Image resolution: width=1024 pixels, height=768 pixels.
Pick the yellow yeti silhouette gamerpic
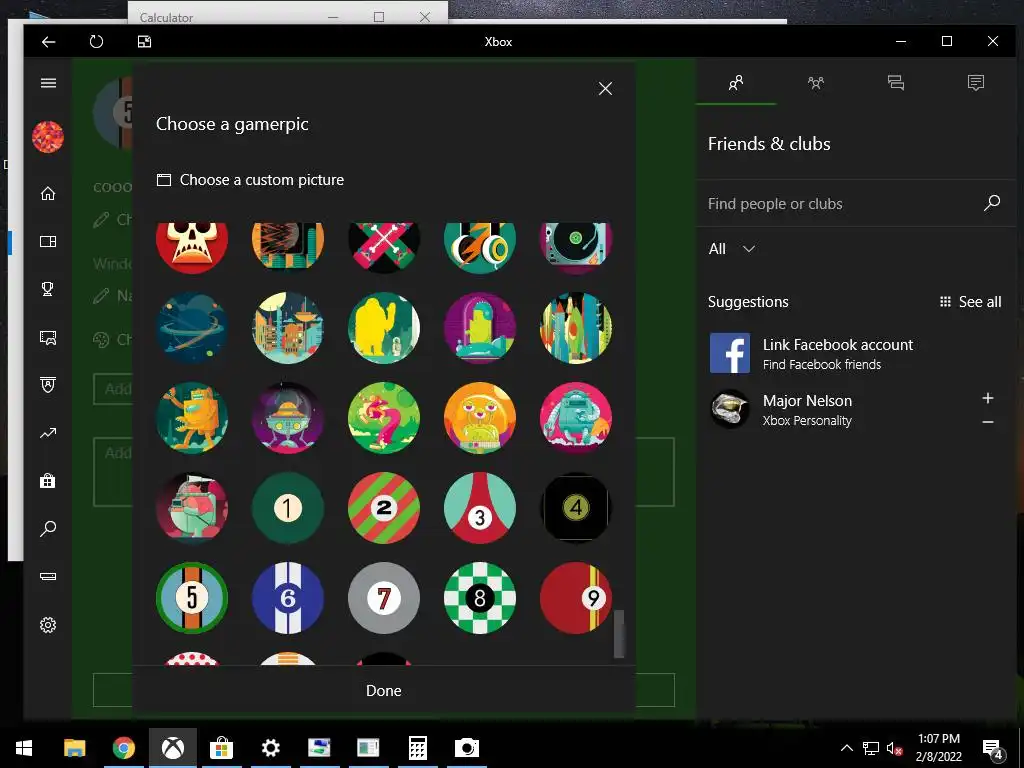[384, 328]
